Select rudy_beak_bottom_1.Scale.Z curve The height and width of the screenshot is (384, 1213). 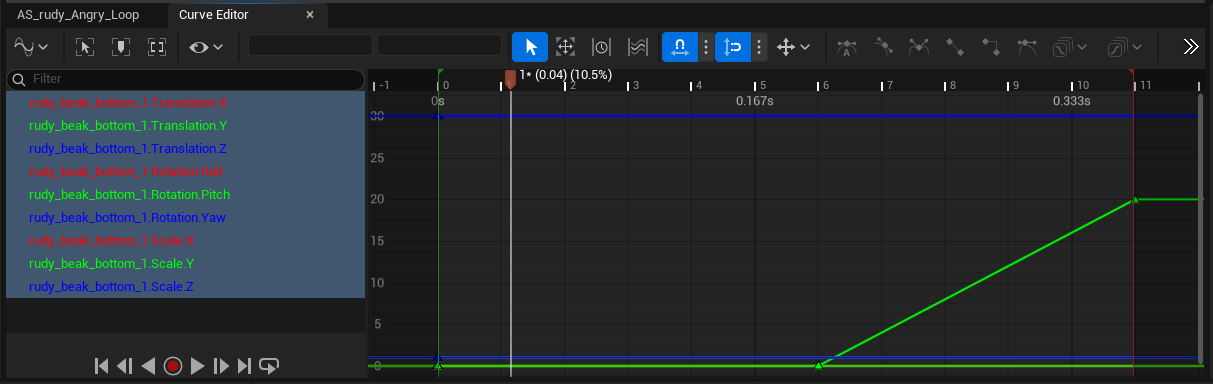[111, 287]
